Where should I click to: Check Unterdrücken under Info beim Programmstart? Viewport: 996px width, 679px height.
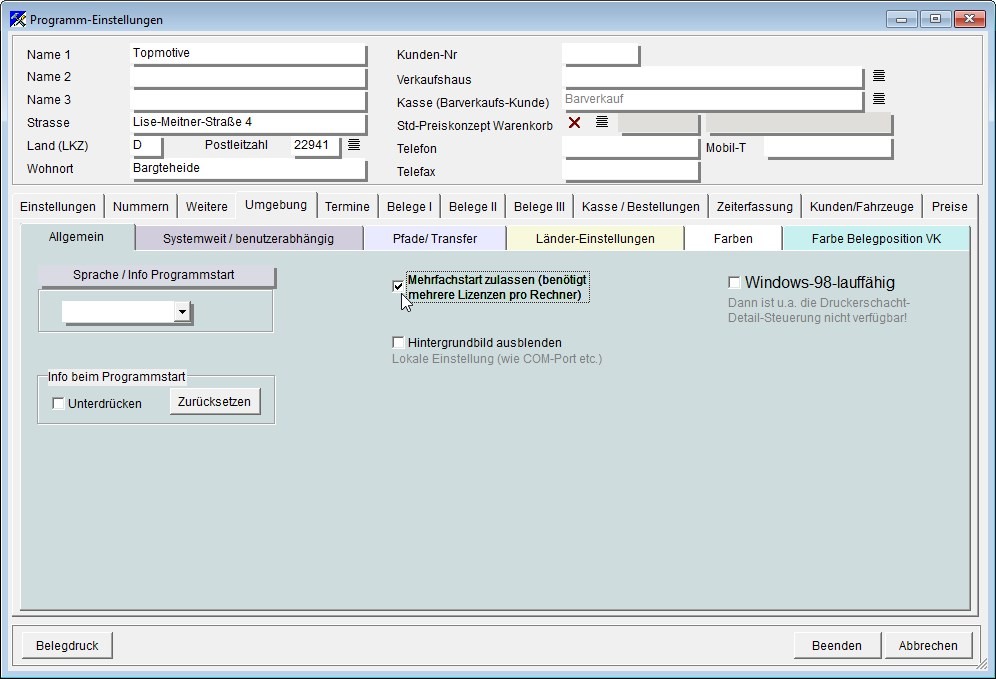58,403
